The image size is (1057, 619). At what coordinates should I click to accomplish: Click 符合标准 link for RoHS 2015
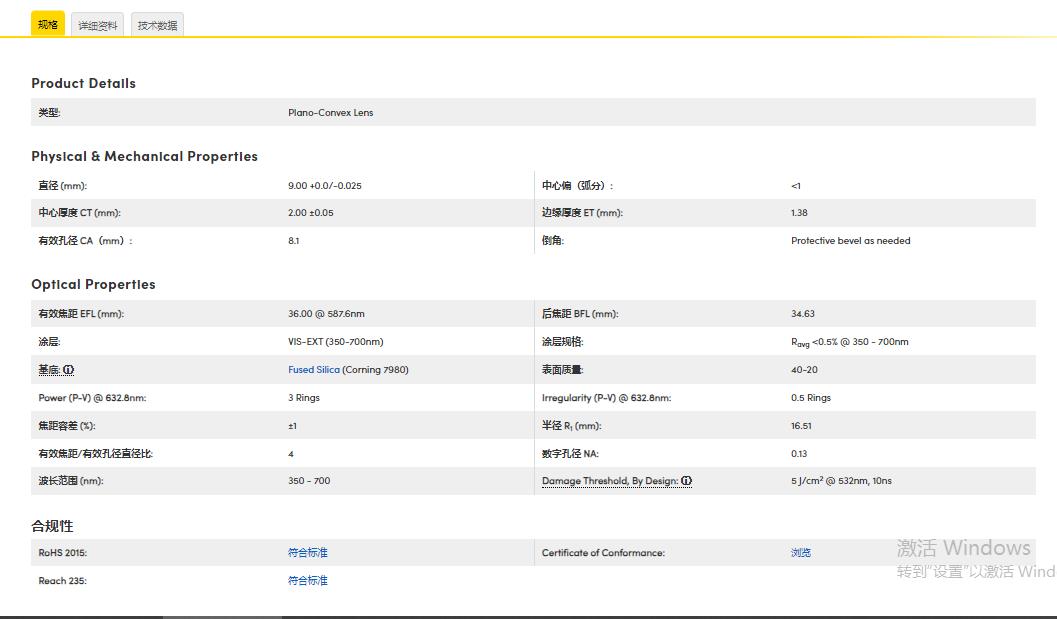pos(308,553)
